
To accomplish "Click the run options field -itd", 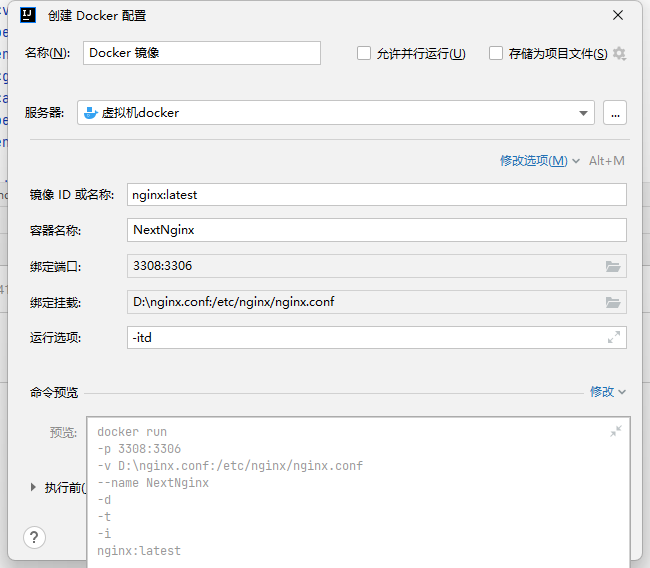I will coord(377,337).
